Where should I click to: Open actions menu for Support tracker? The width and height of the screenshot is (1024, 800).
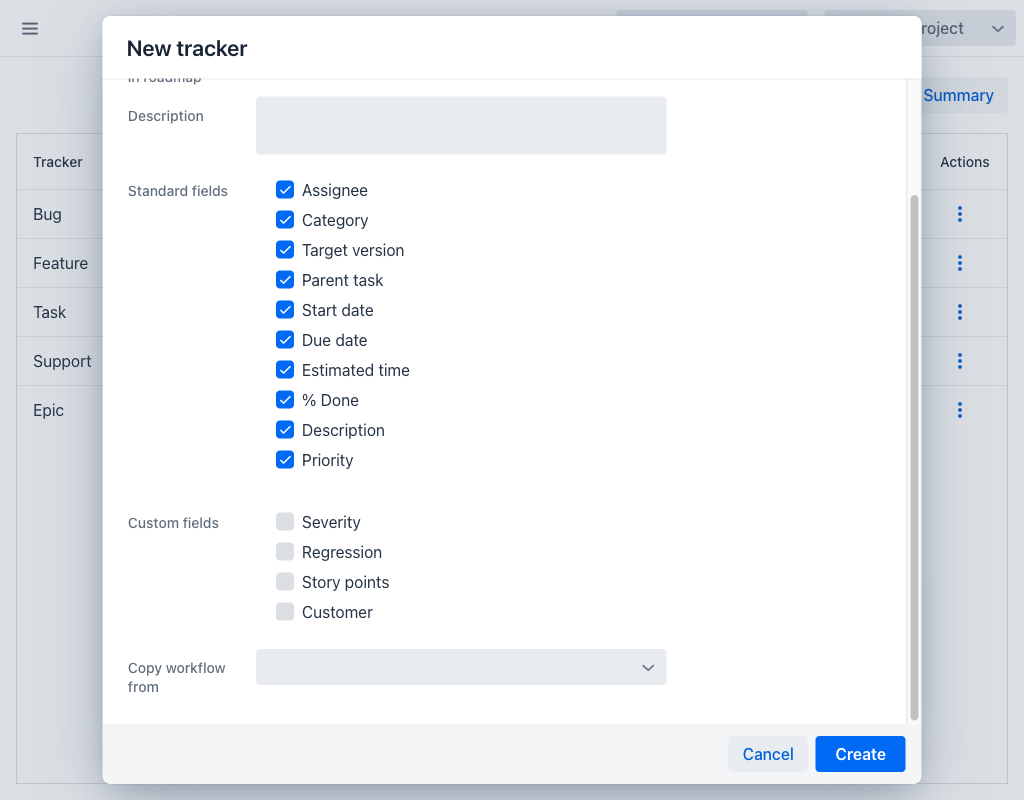(x=959, y=361)
